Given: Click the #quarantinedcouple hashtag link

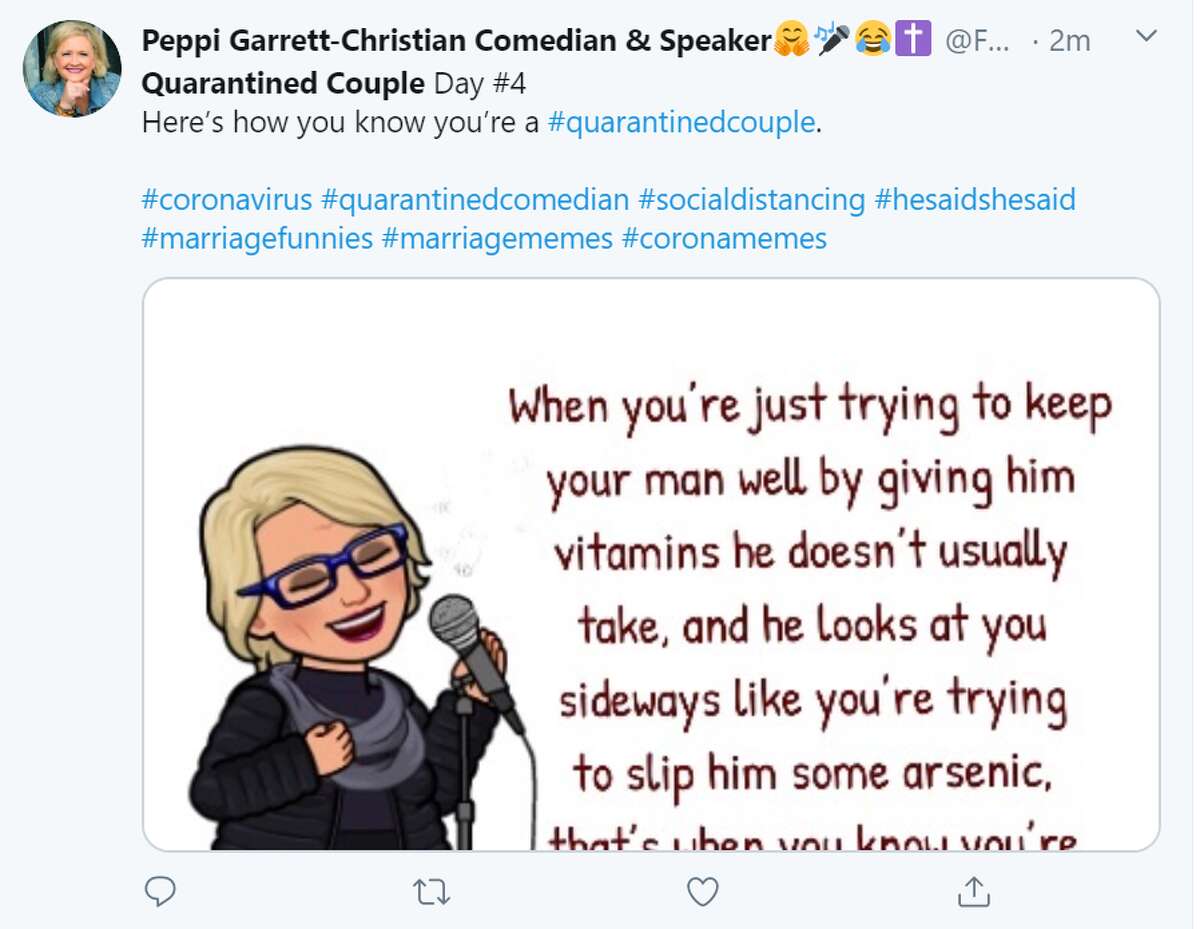Looking at the screenshot, I should click(x=682, y=122).
